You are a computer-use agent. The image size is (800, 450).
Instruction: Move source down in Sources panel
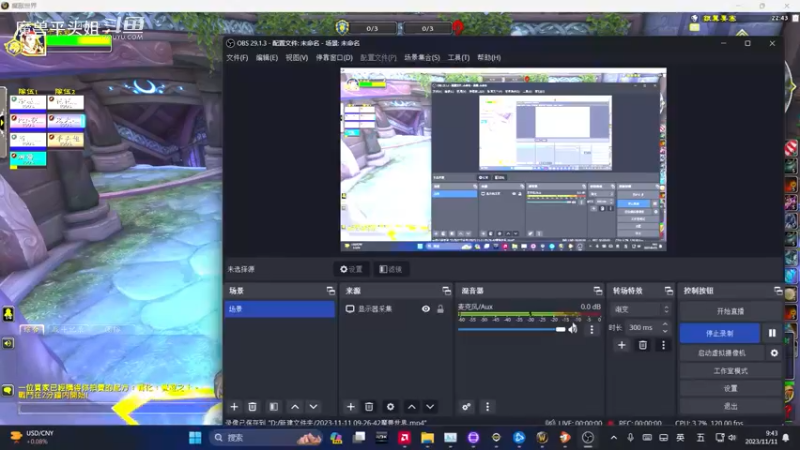(430, 407)
